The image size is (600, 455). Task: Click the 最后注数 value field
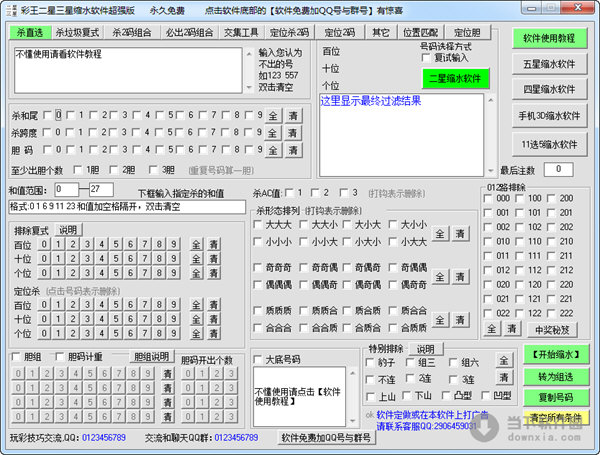click(559, 169)
